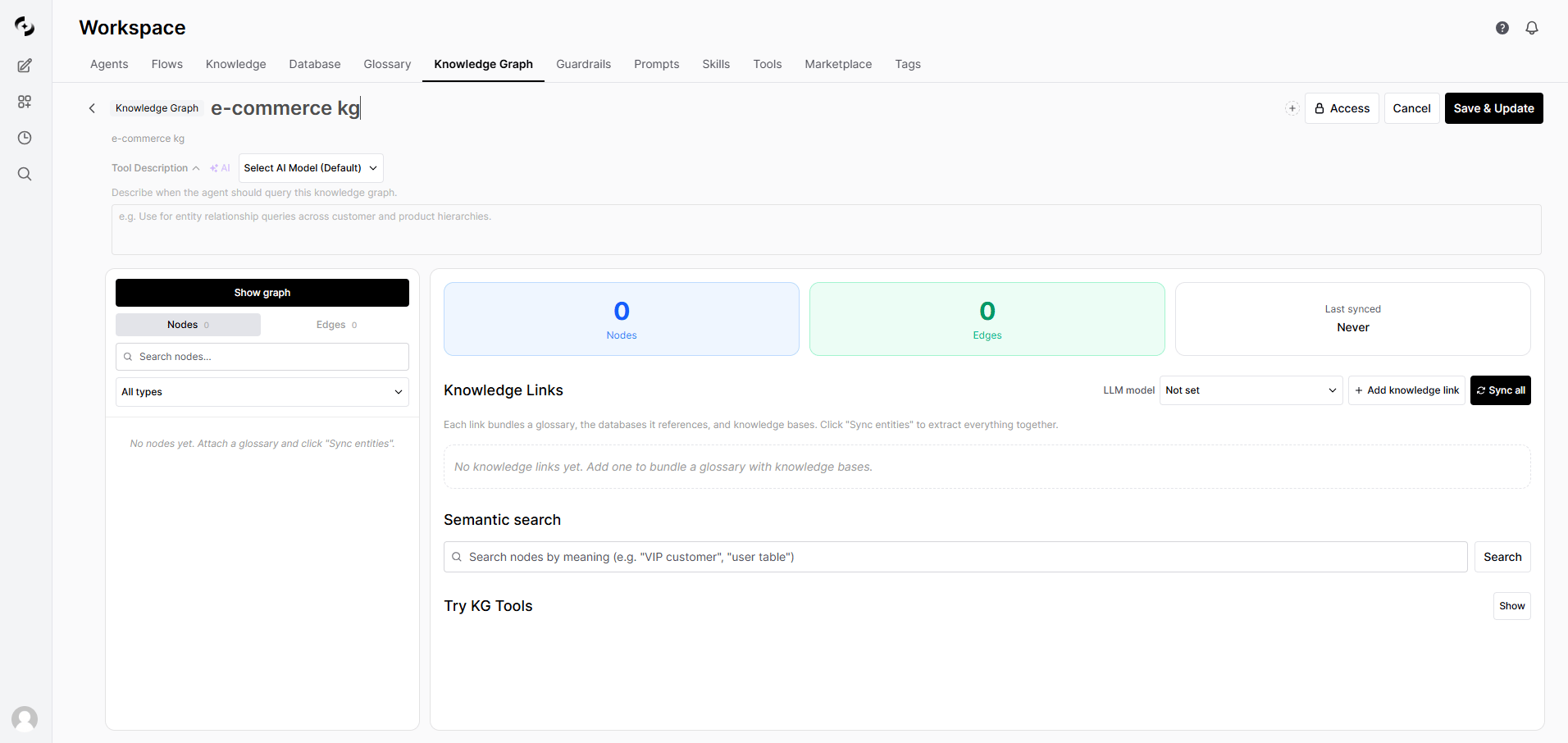Click the Edges count card
Viewport: 1568px width, 743px height.
tap(987, 319)
